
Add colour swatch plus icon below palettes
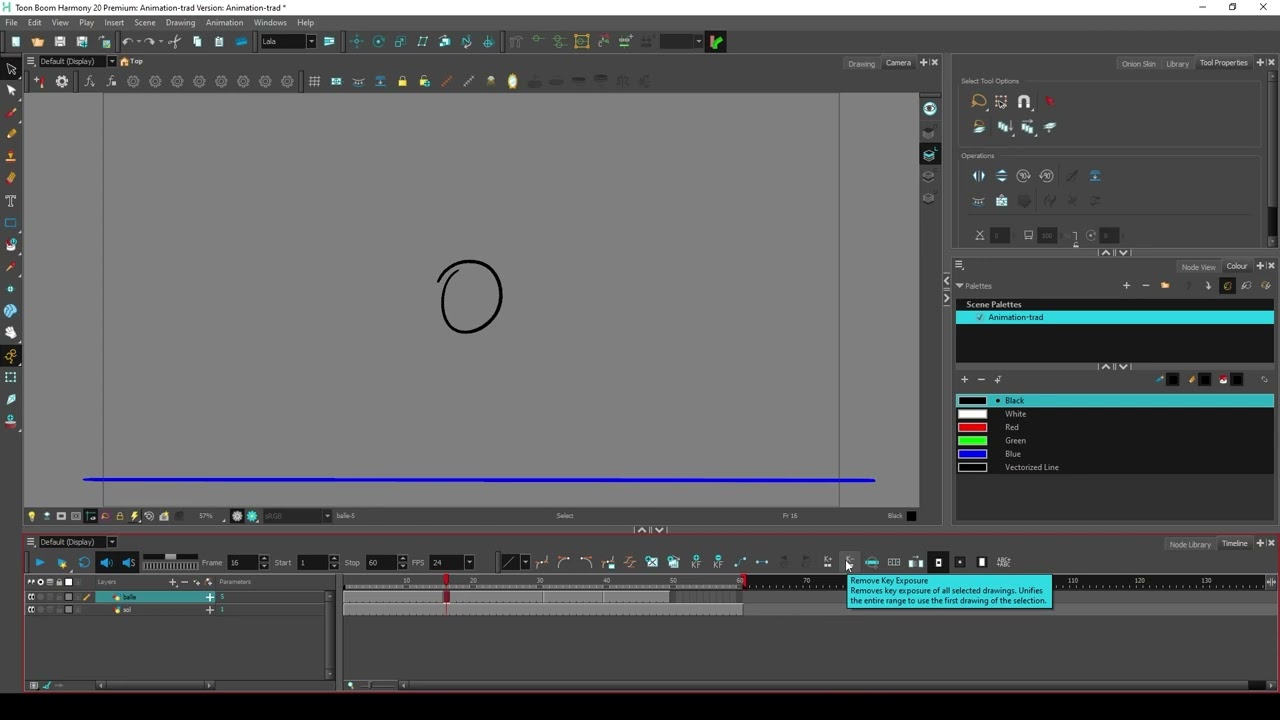pyautogui.click(x=964, y=380)
